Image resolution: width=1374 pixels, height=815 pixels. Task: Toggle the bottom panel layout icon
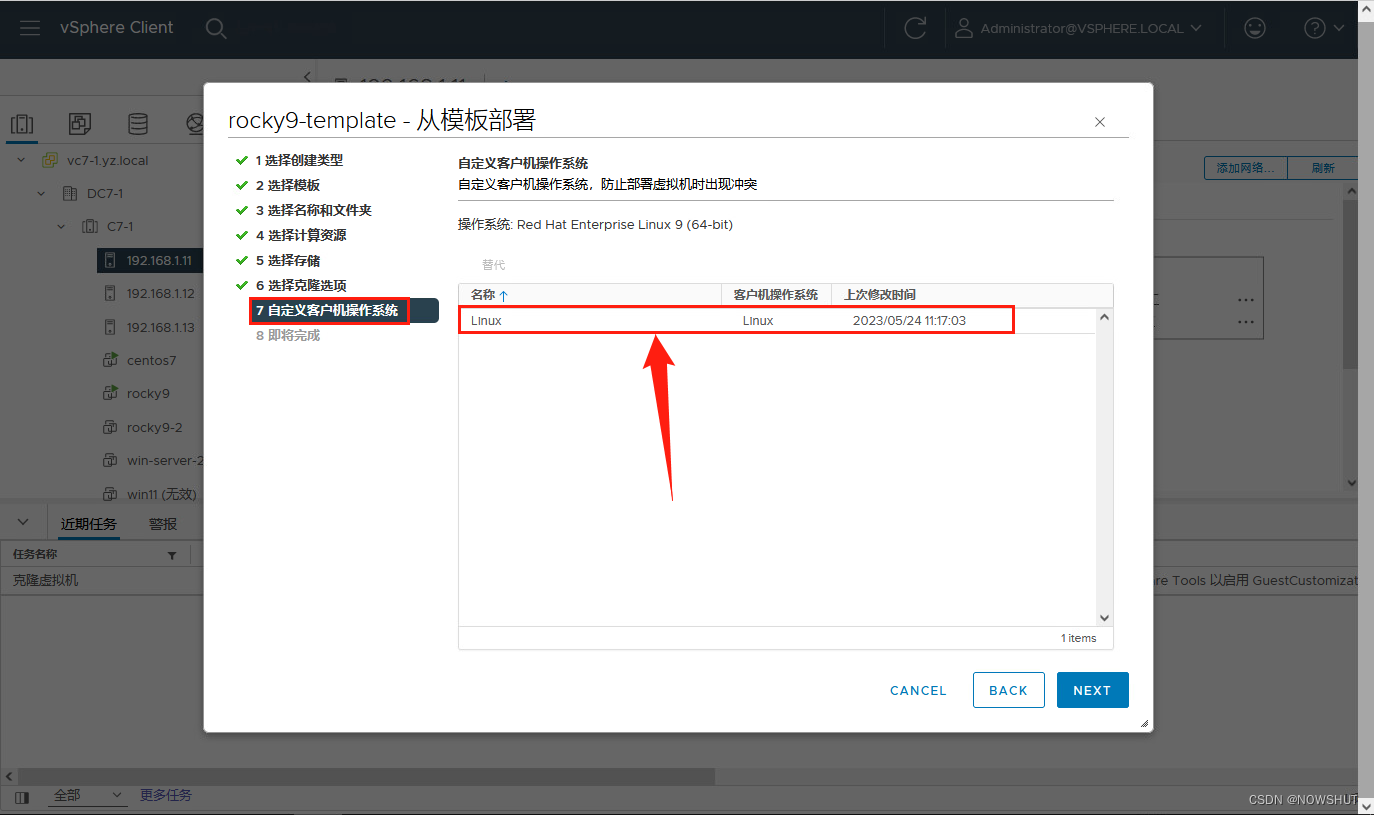[22, 796]
